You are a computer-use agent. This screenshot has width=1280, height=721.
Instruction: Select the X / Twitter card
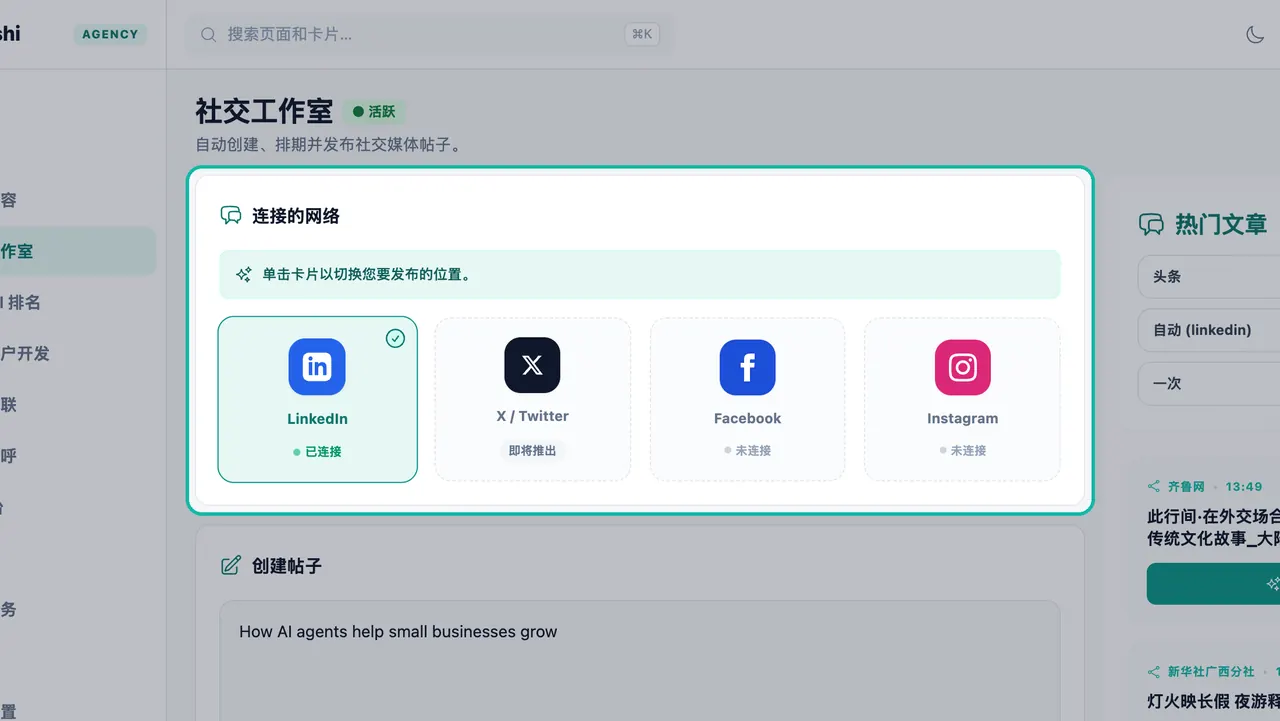(x=532, y=399)
